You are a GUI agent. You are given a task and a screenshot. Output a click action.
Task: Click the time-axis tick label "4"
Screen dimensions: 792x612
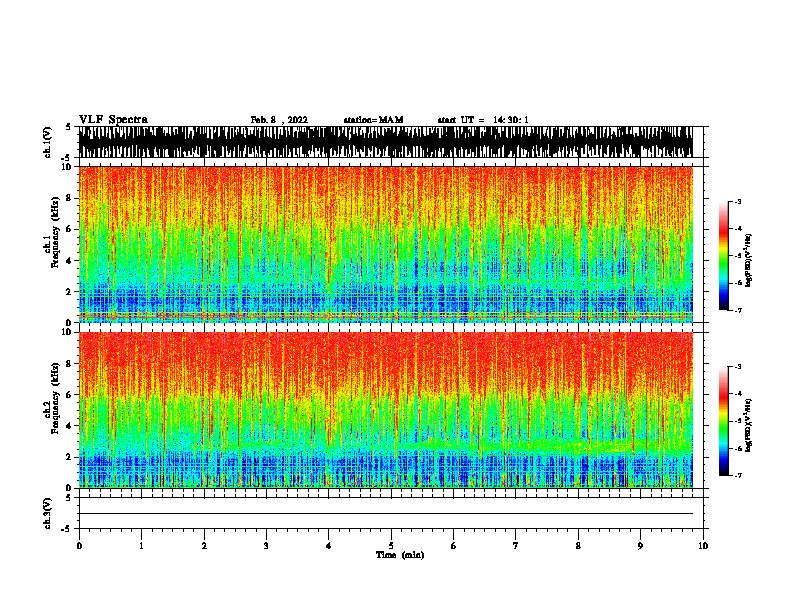click(329, 546)
